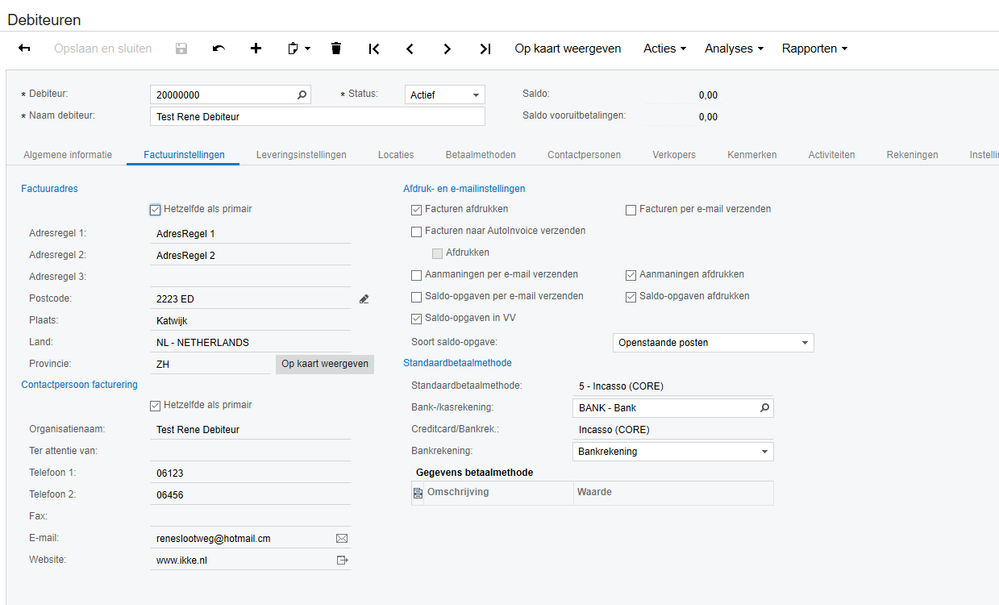Click the envelope icon beside E-mail
The image size is (999, 605).
pyautogui.click(x=342, y=538)
